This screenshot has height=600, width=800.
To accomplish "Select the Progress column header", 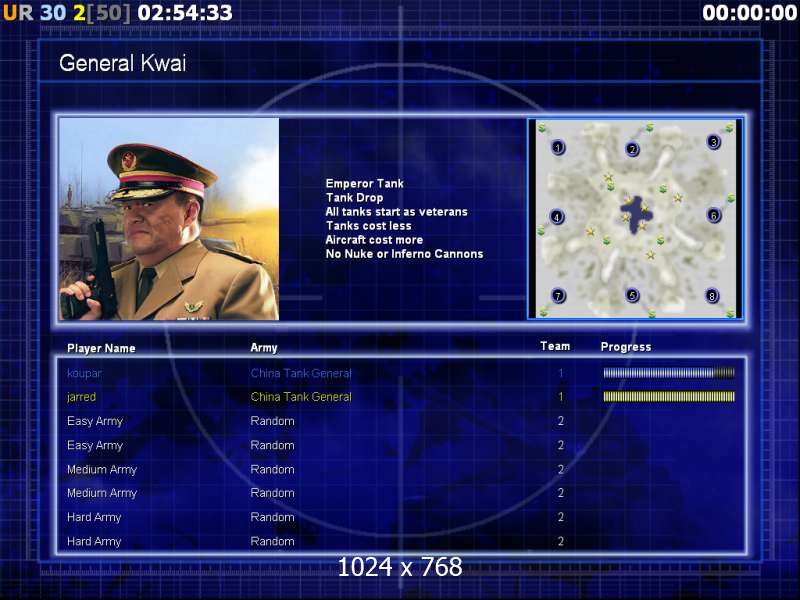I will click(x=626, y=347).
